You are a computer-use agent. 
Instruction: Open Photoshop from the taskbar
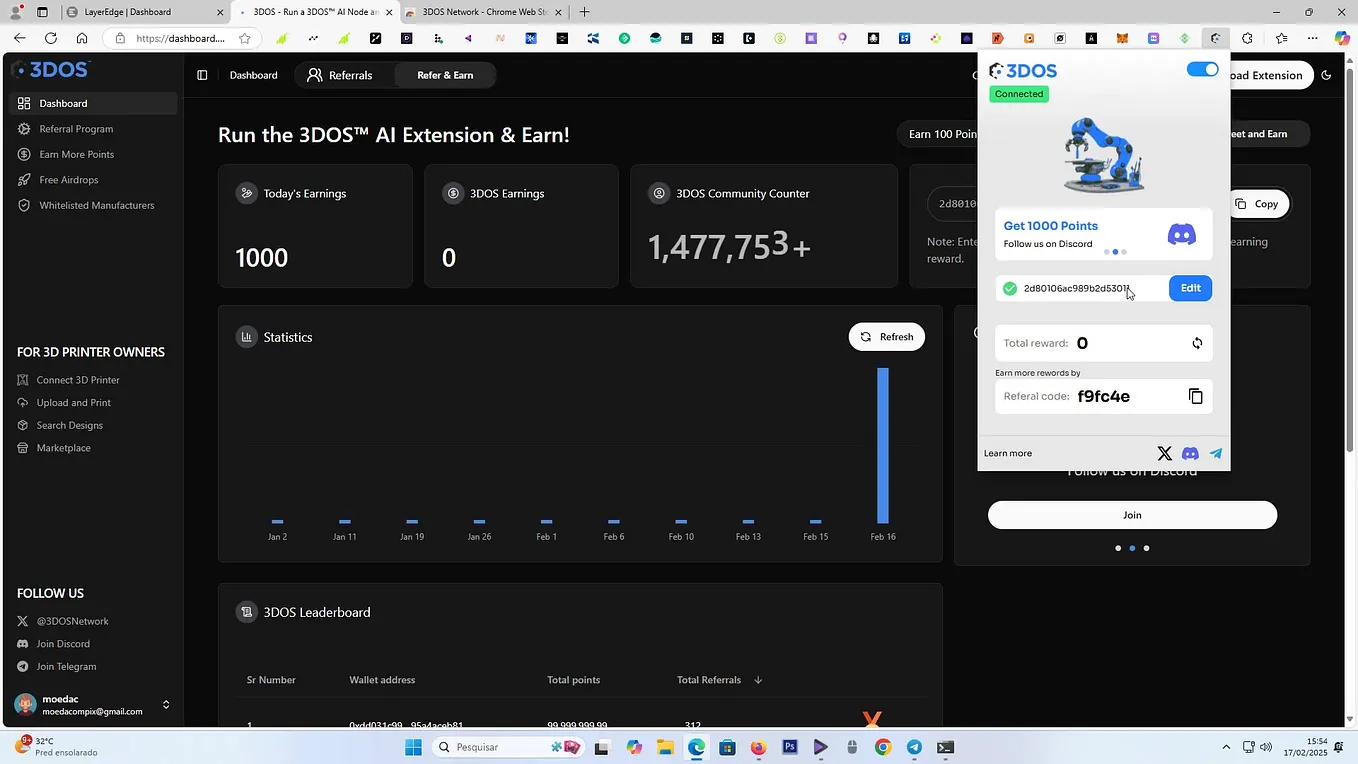click(790, 747)
